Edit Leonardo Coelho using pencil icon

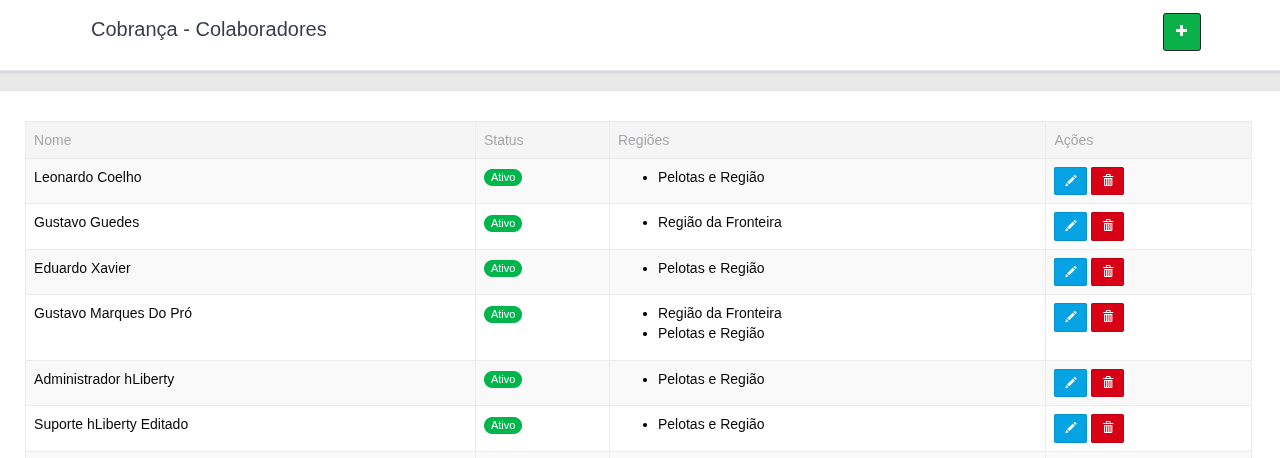click(x=1070, y=181)
